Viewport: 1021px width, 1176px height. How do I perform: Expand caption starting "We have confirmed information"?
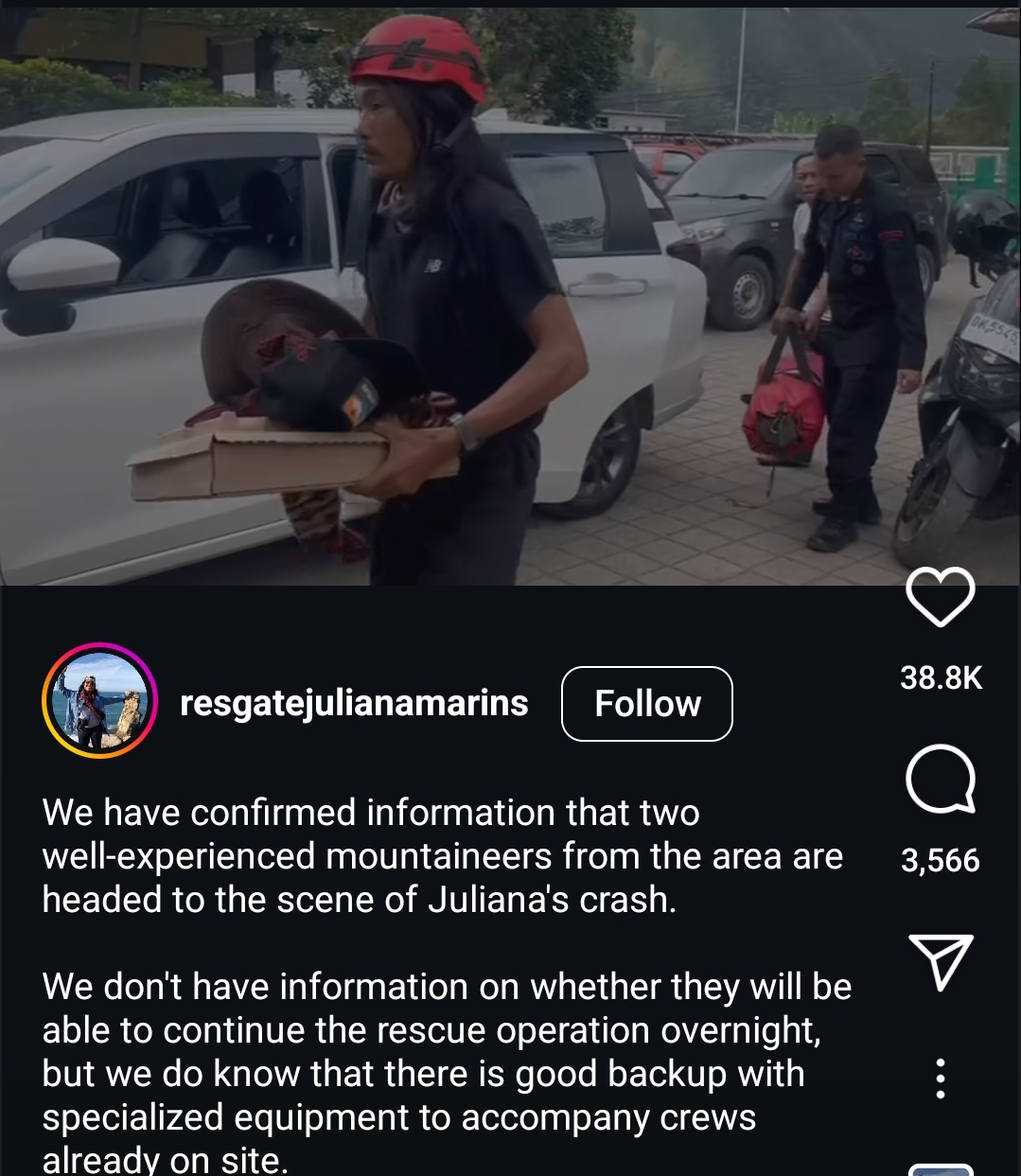(442, 856)
